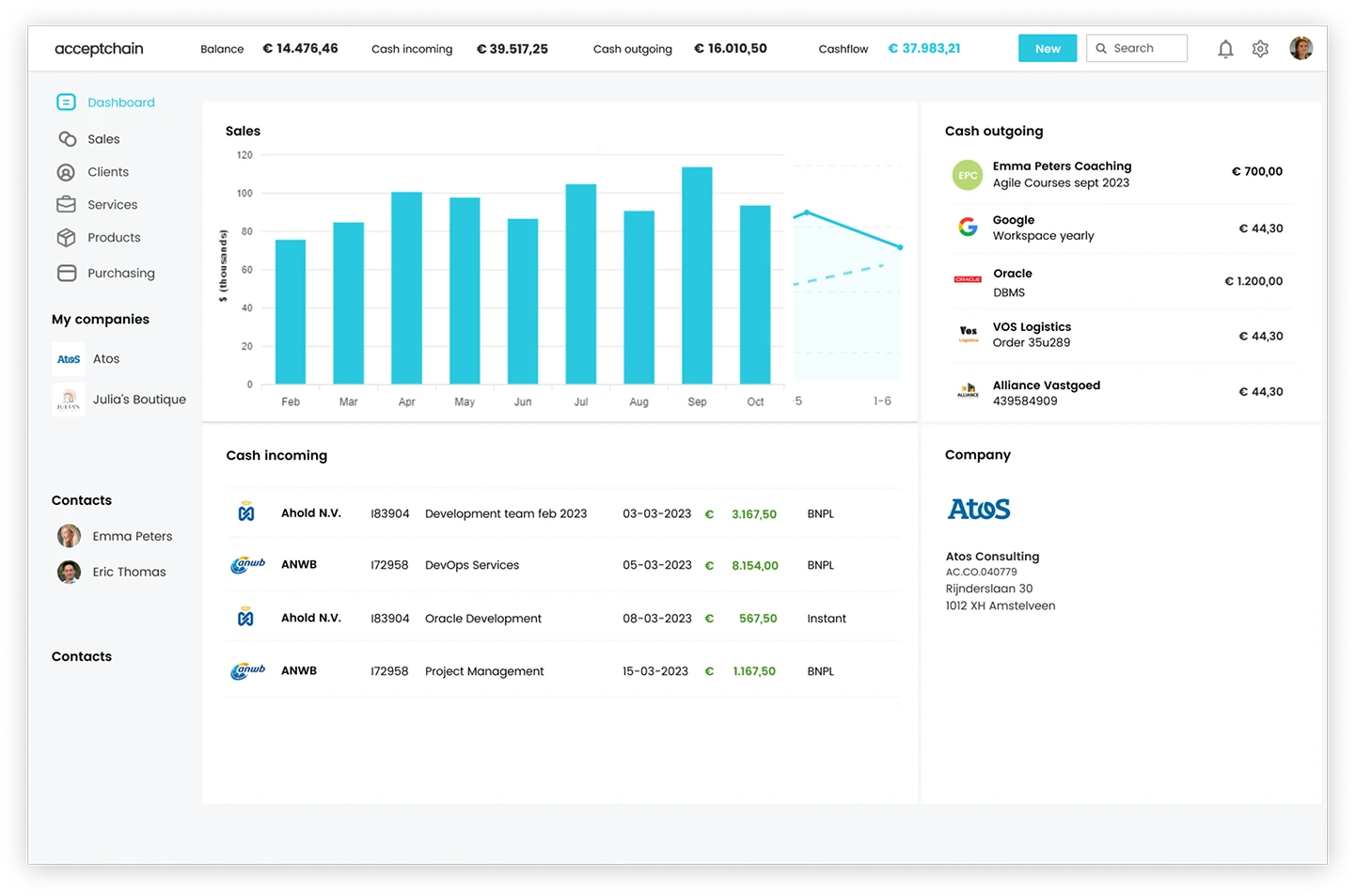Click the Services briefcase icon

66,205
